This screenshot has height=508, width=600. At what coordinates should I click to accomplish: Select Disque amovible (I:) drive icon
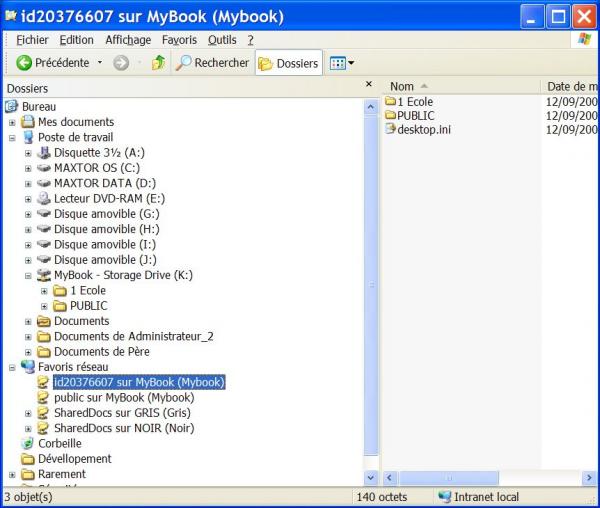[x=44, y=244]
